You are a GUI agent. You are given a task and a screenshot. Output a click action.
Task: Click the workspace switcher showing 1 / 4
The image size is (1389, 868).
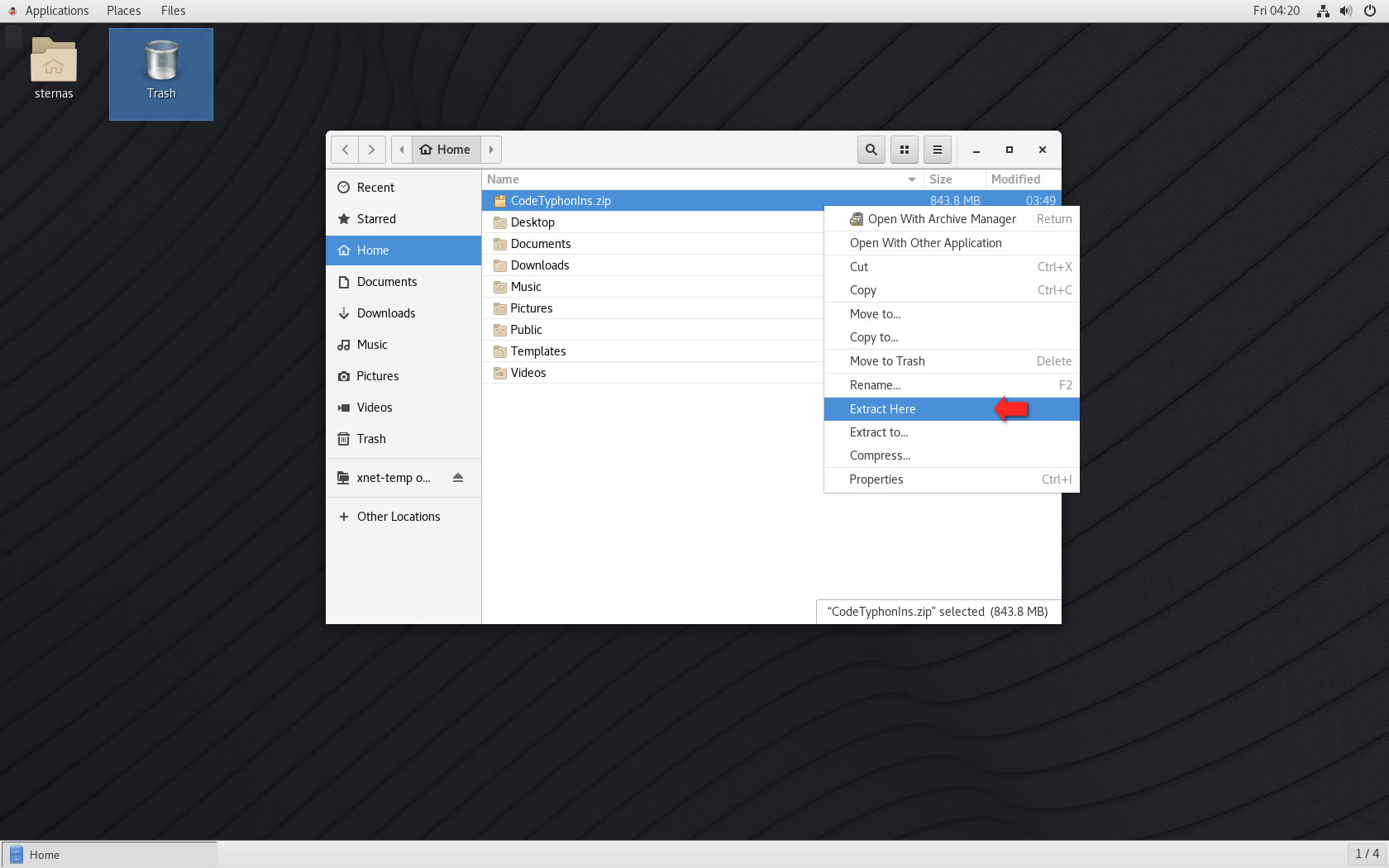coord(1367,854)
